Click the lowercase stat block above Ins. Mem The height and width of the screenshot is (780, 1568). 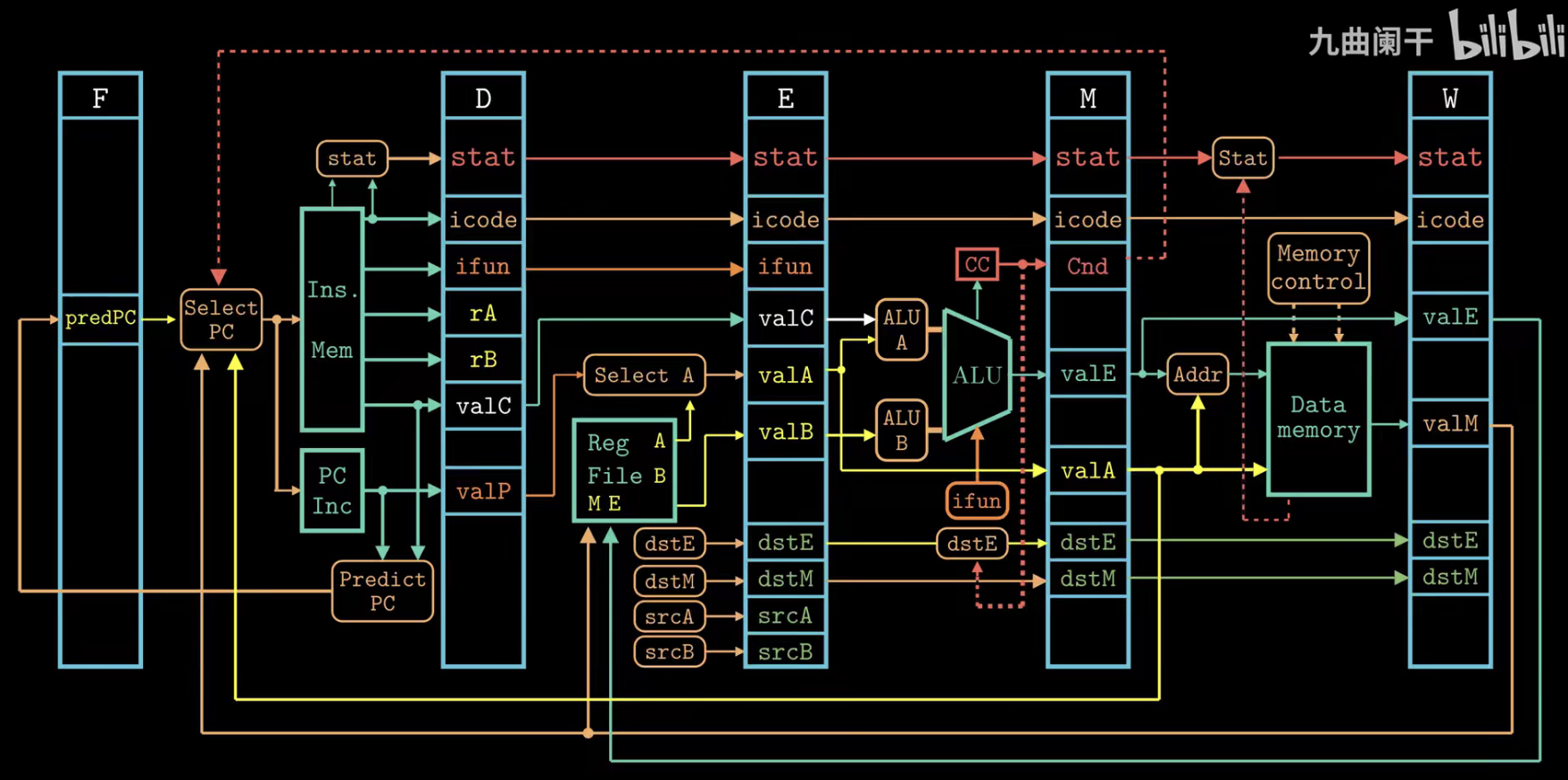tap(352, 159)
